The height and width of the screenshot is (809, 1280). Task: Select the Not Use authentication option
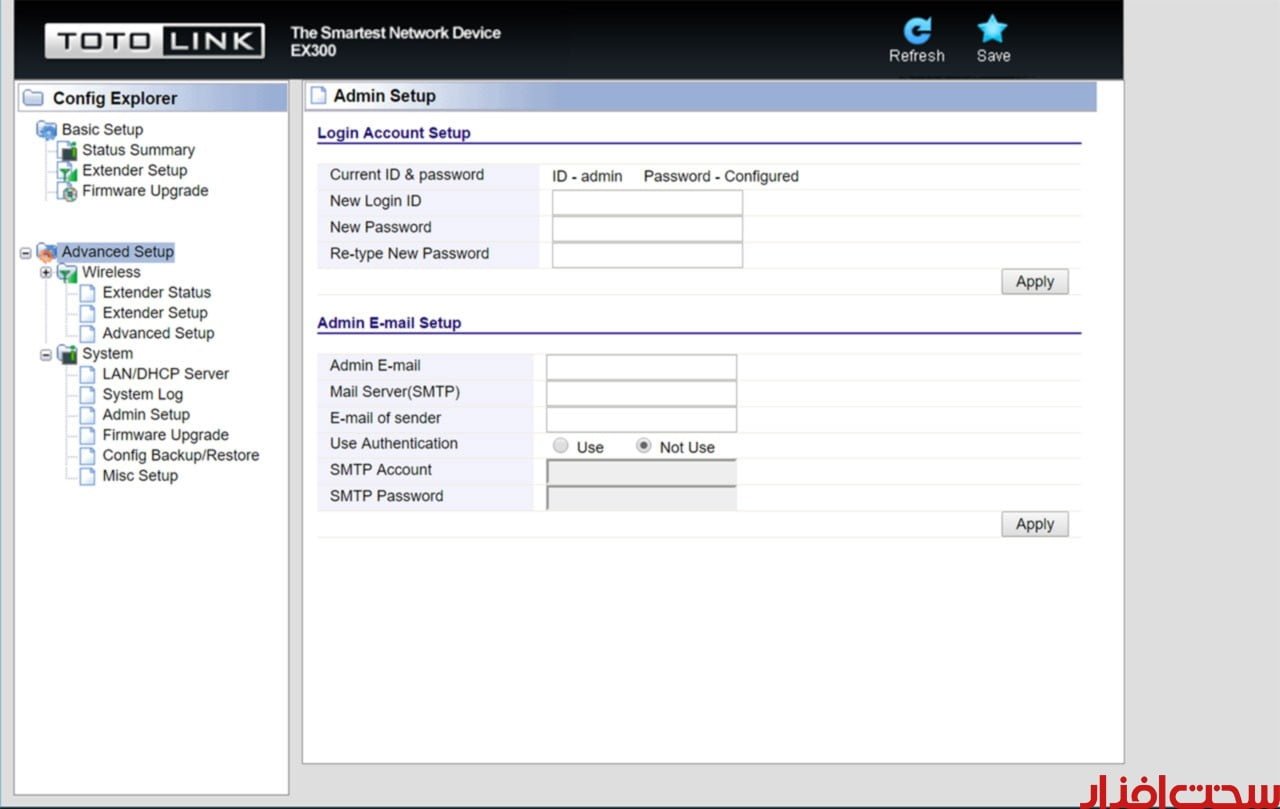[x=644, y=446]
